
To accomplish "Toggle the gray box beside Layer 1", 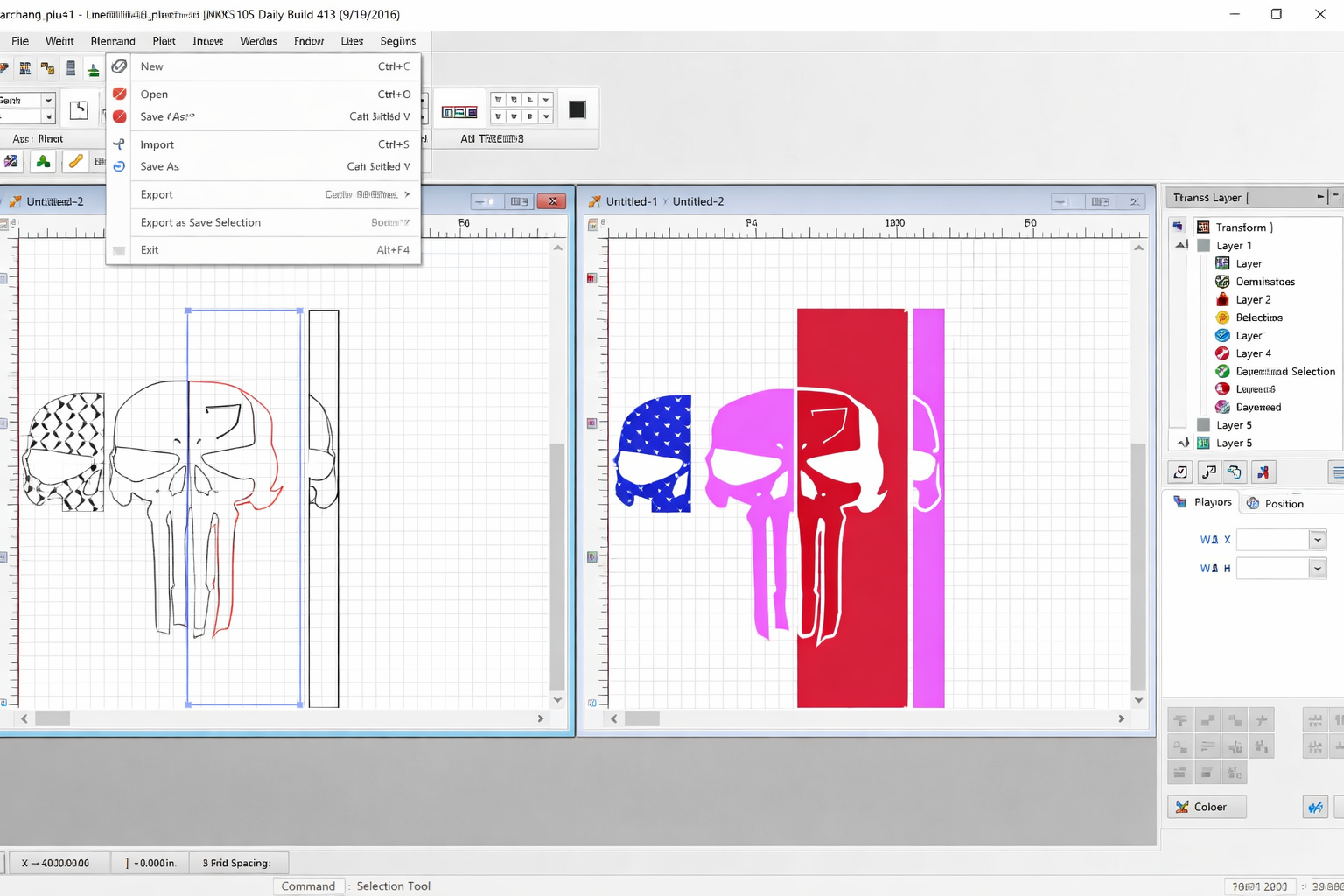I will tap(1203, 246).
